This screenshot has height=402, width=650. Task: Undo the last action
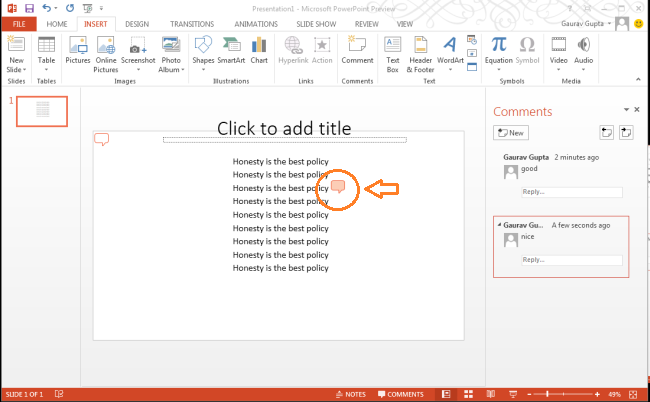pos(46,8)
